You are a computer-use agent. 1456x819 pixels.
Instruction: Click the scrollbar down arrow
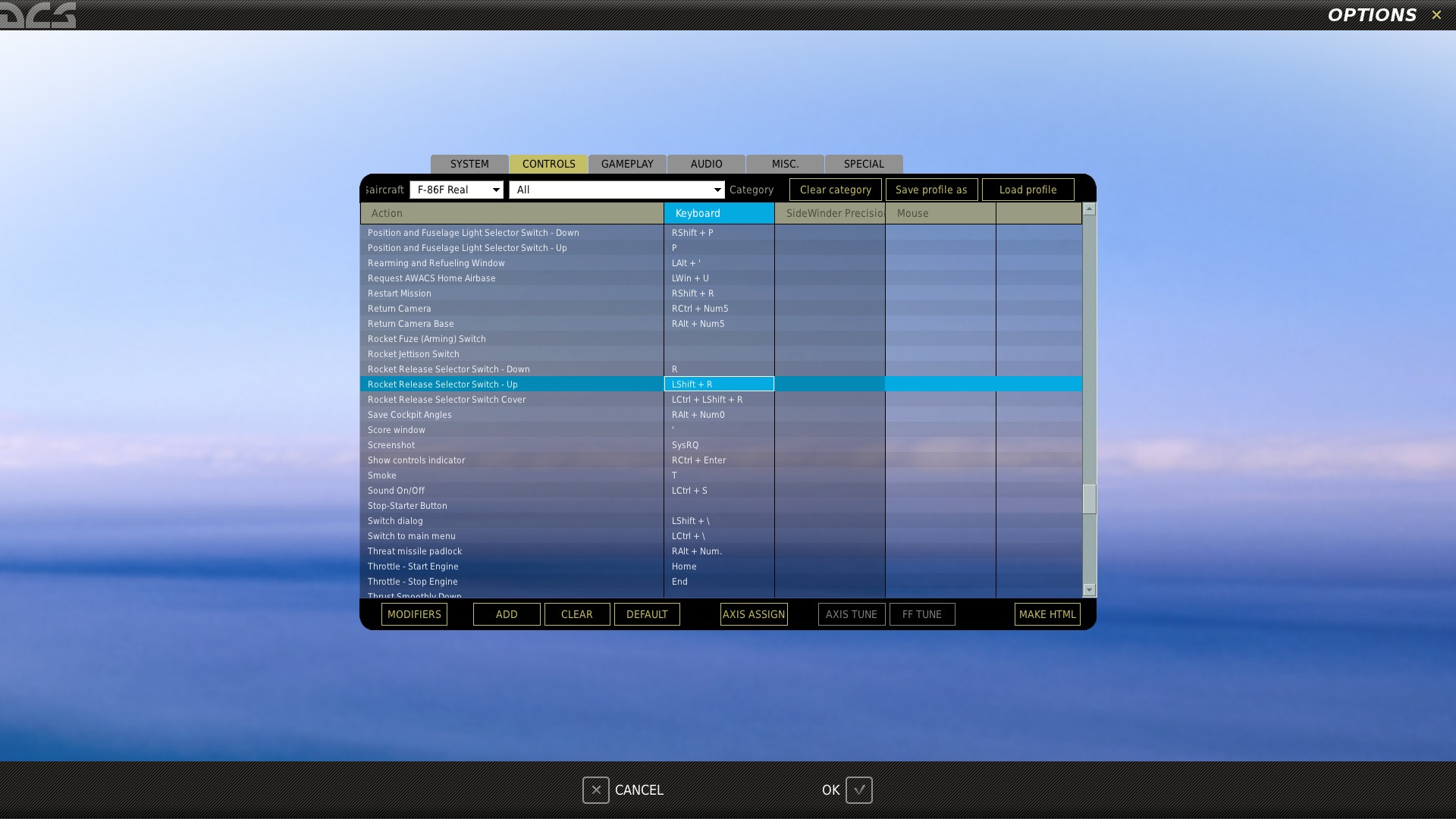pos(1089,590)
